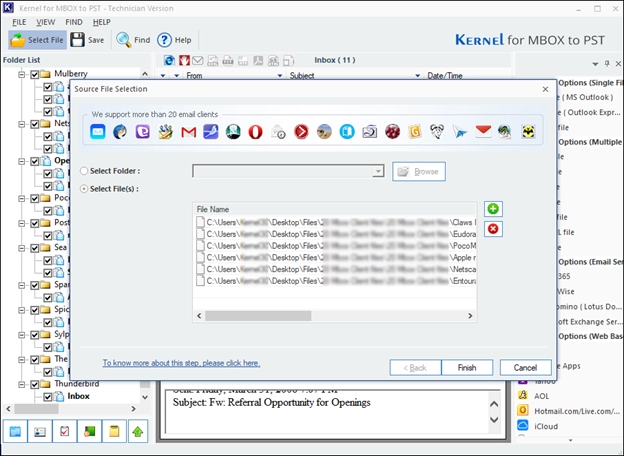
Task: Click the SeaMonkey bird icon
Action: pyautogui.click(x=211, y=131)
